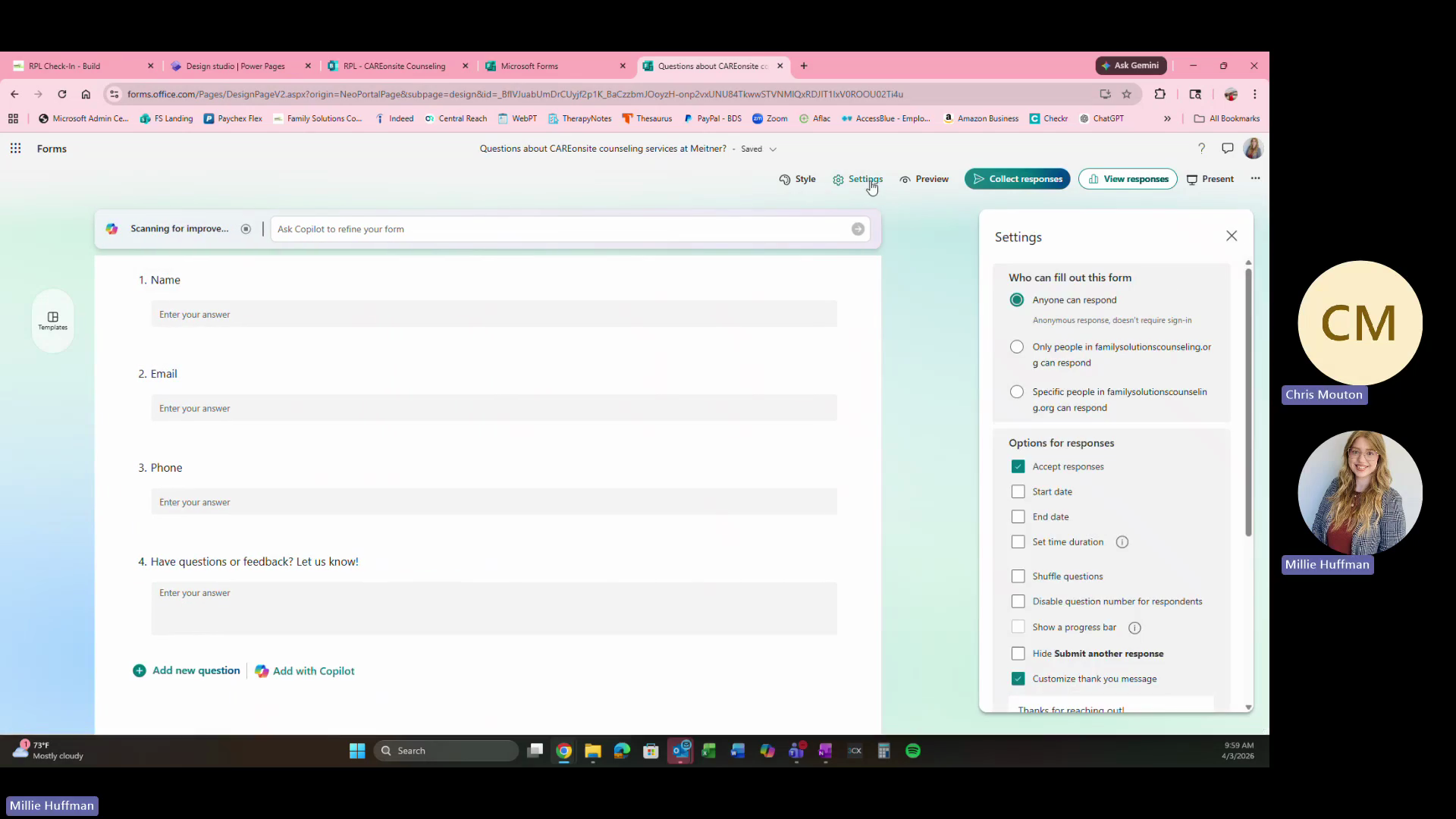
Task: Open Spotify from the taskbar
Action: click(913, 751)
